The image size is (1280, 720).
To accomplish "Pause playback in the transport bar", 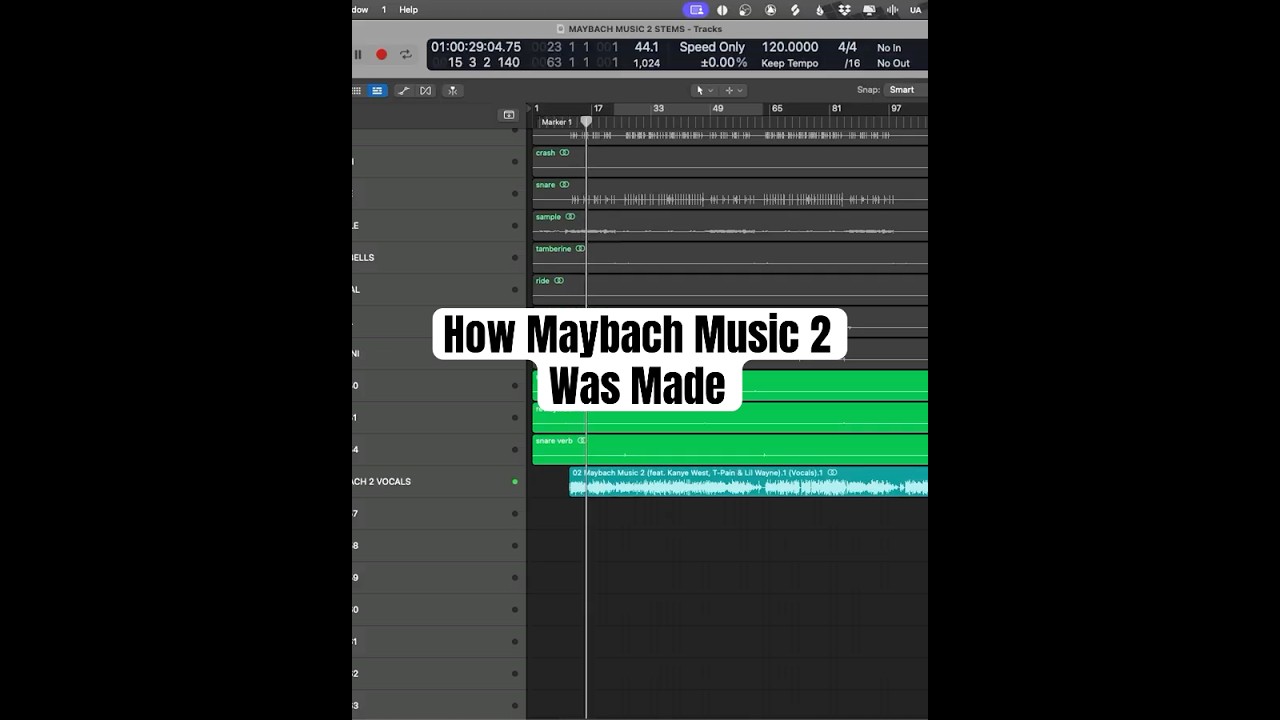I will pyautogui.click(x=358, y=55).
